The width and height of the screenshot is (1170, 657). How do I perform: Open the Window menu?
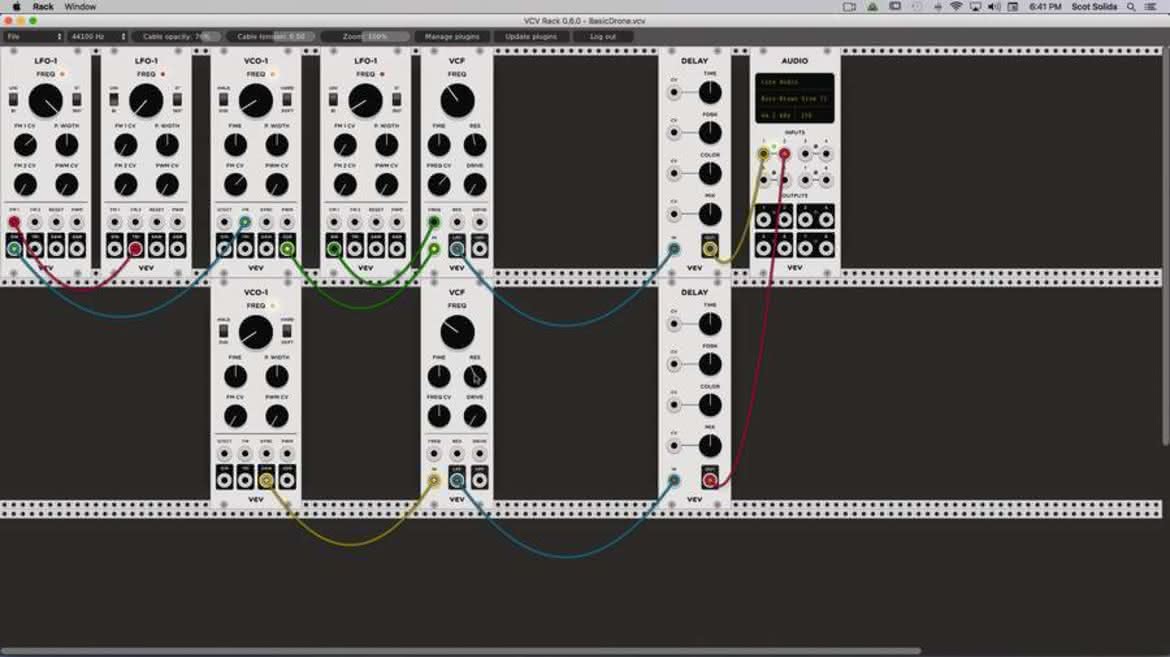(80, 7)
